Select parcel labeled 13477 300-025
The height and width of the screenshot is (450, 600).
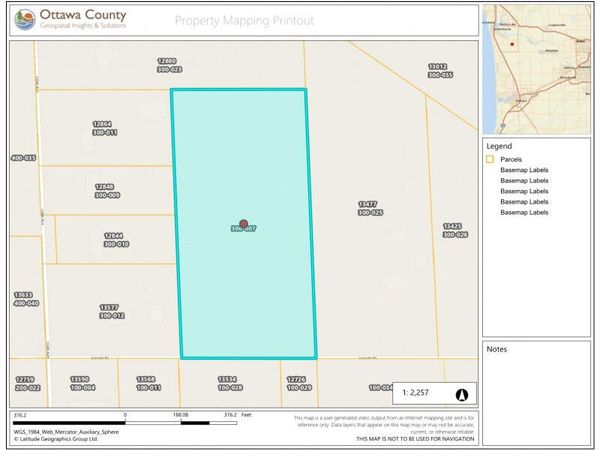pyautogui.click(x=370, y=208)
